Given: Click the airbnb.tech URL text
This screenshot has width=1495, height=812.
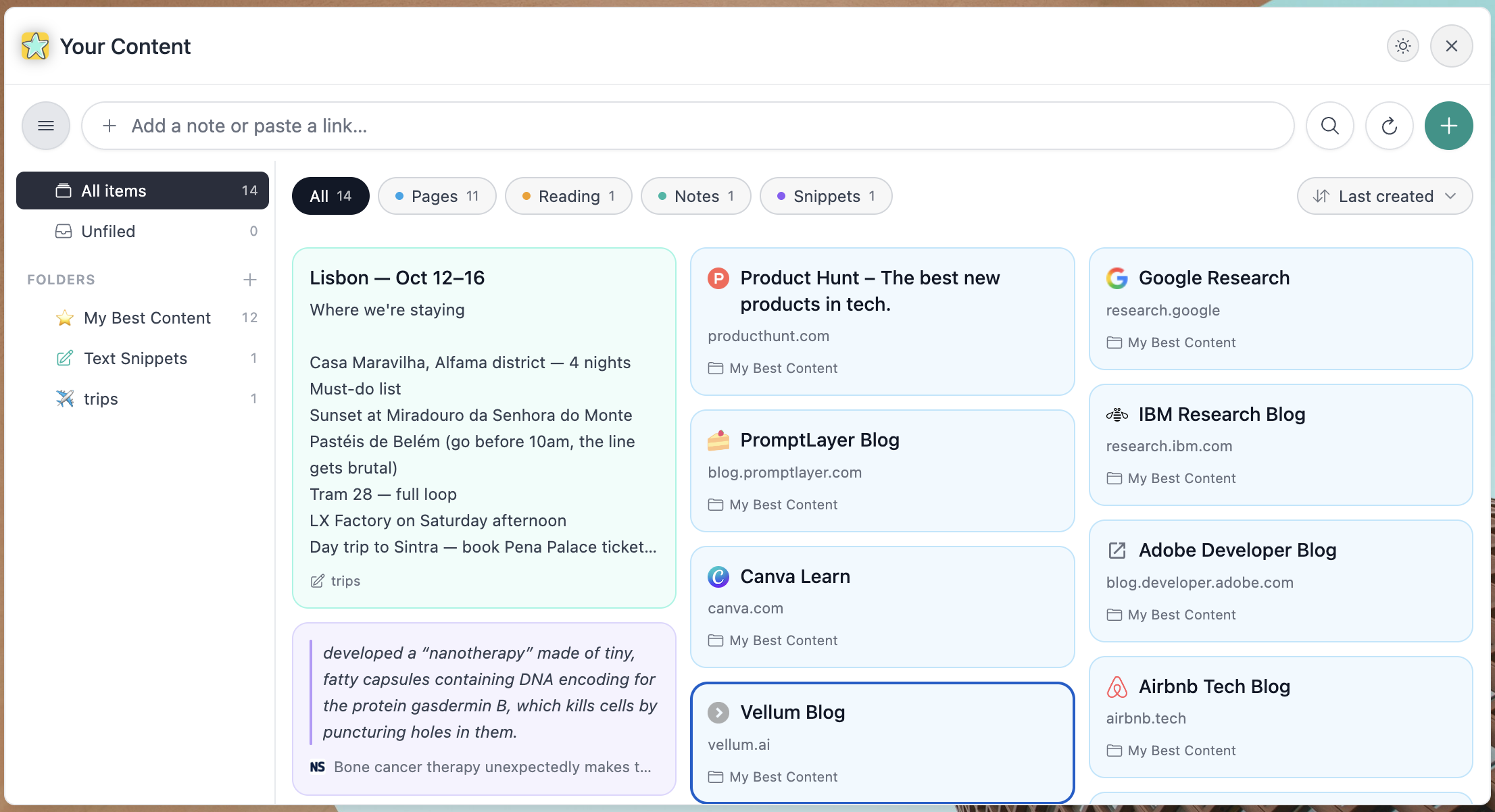Looking at the screenshot, I should click(1146, 718).
